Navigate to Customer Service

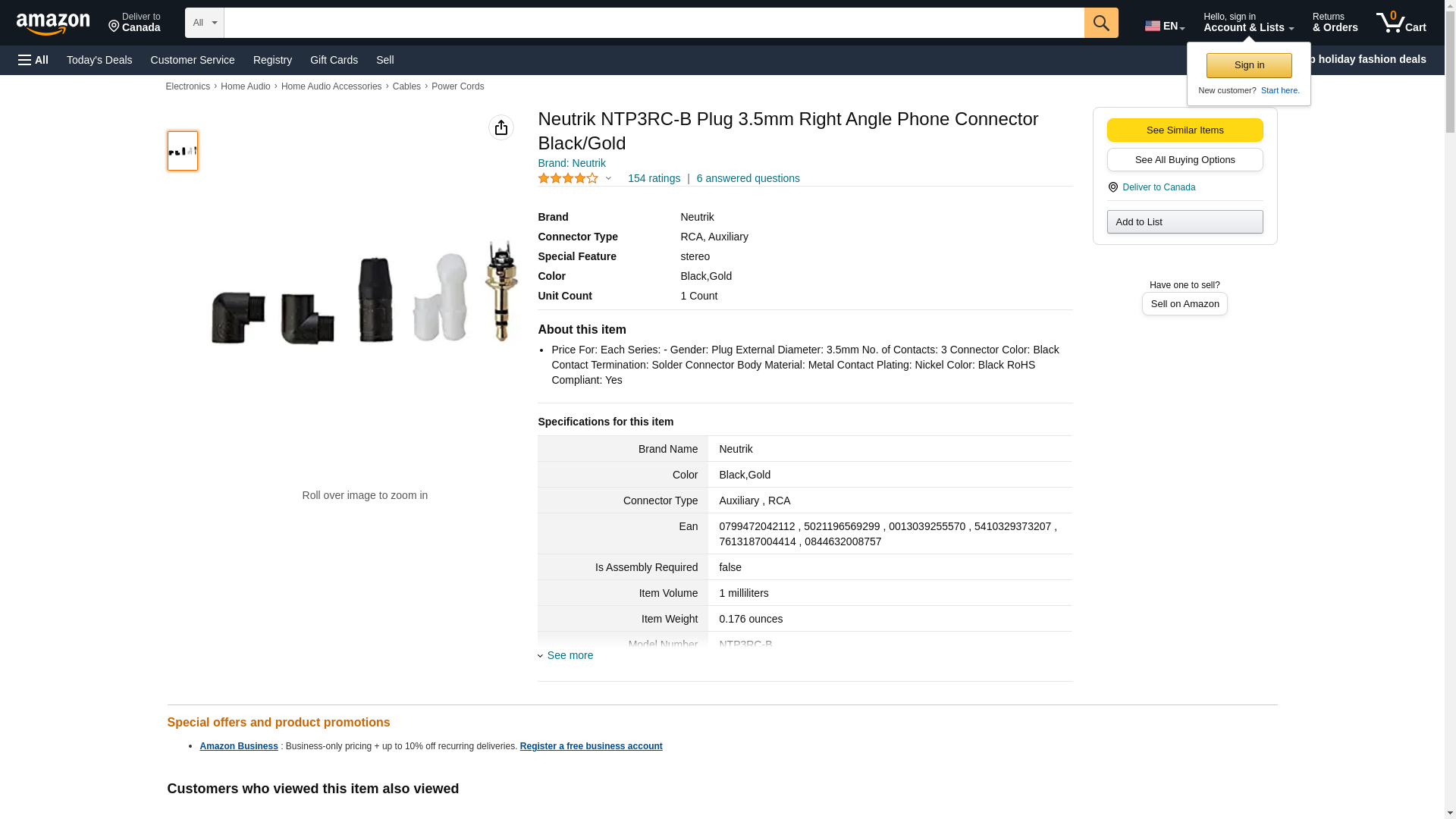tap(193, 60)
